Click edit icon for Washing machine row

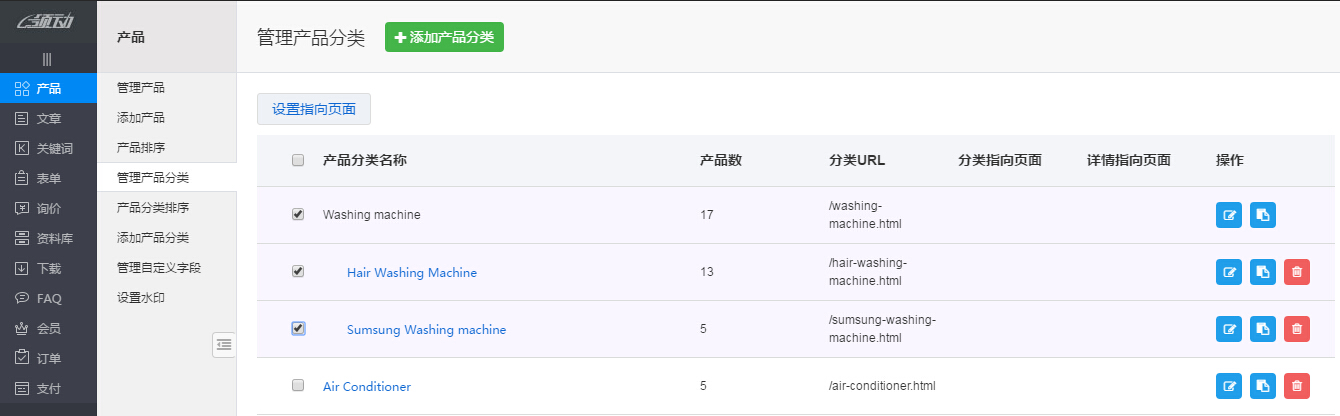(1229, 215)
